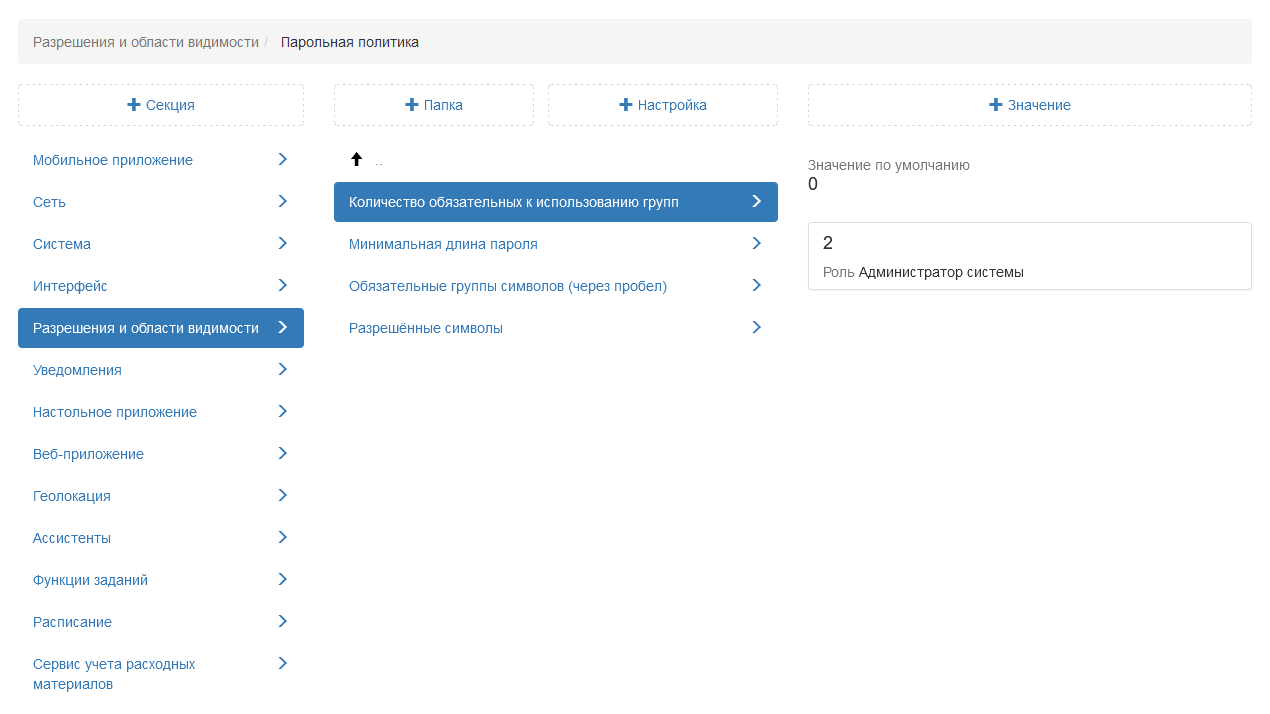Click chevron beside Сеть section
This screenshot has height=714, width=1270.
click(282, 202)
